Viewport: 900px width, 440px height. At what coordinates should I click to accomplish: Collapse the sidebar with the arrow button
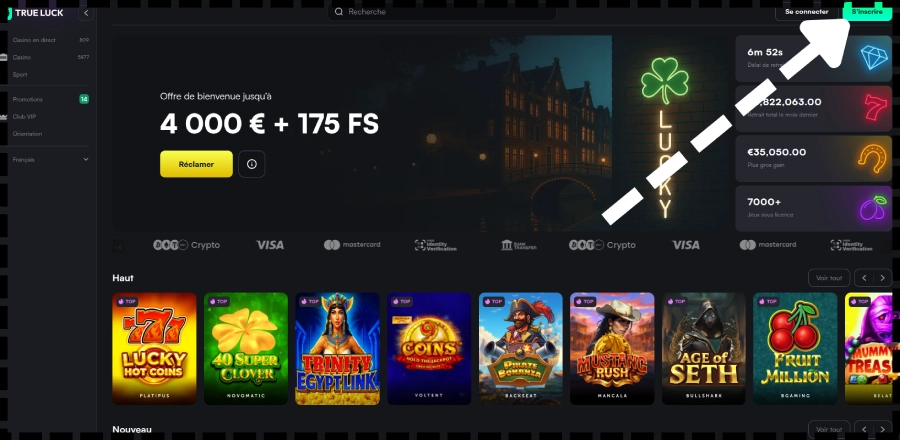(86, 13)
